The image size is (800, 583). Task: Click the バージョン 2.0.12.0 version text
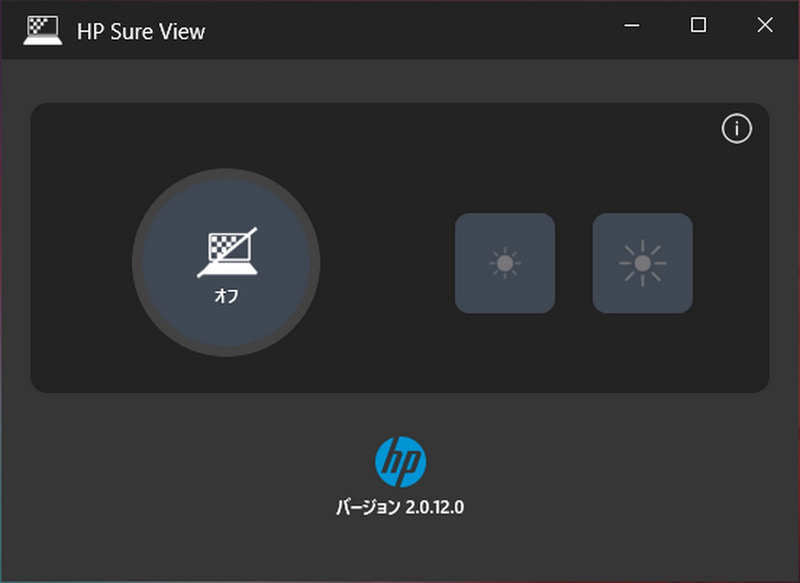pos(399,507)
